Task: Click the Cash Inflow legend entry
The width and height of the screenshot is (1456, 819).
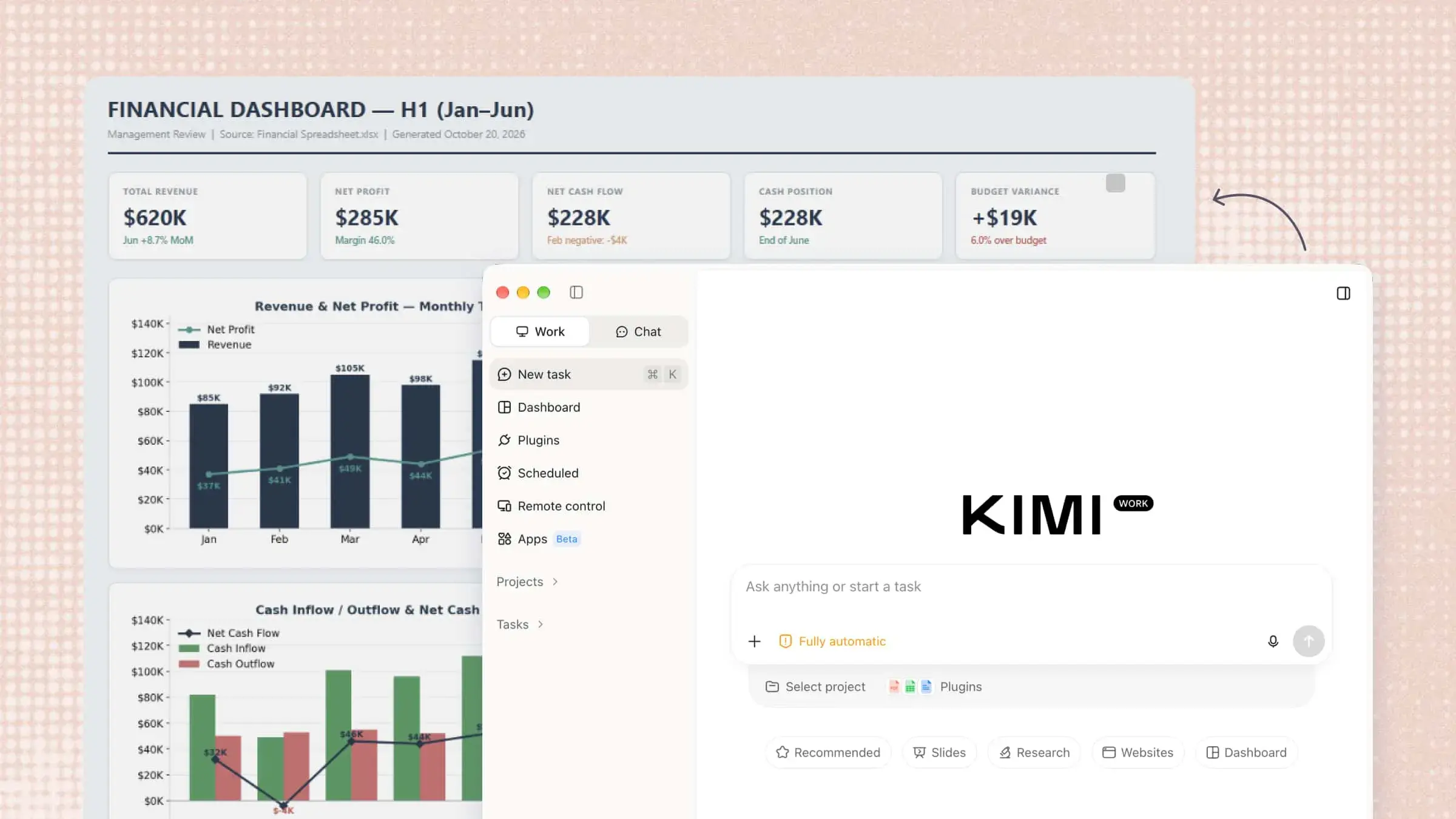Action: click(x=222, y=648)
